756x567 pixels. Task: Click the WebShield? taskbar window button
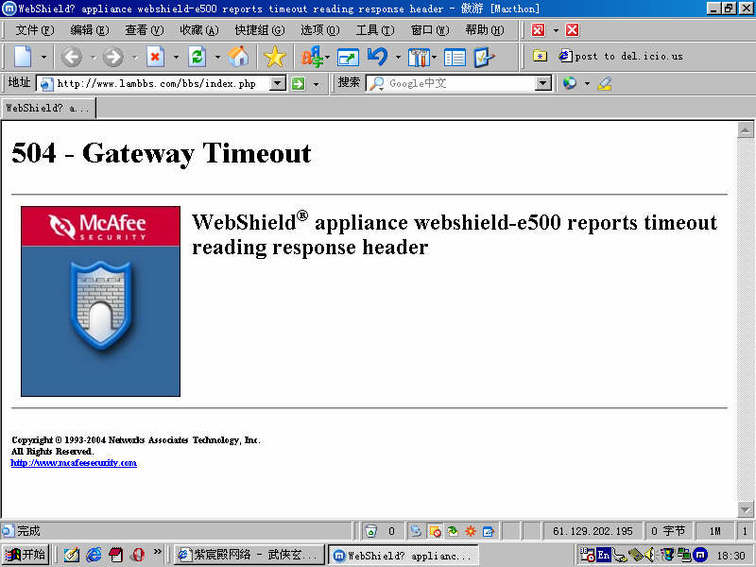pyautogui.click(x=403, y=555)
